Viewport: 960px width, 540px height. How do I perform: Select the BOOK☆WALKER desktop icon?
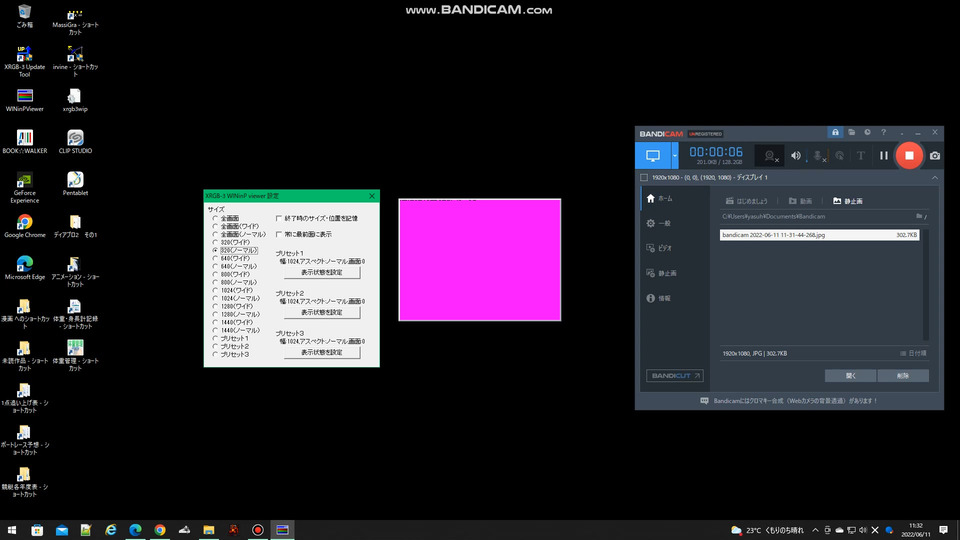coord(24,142)
